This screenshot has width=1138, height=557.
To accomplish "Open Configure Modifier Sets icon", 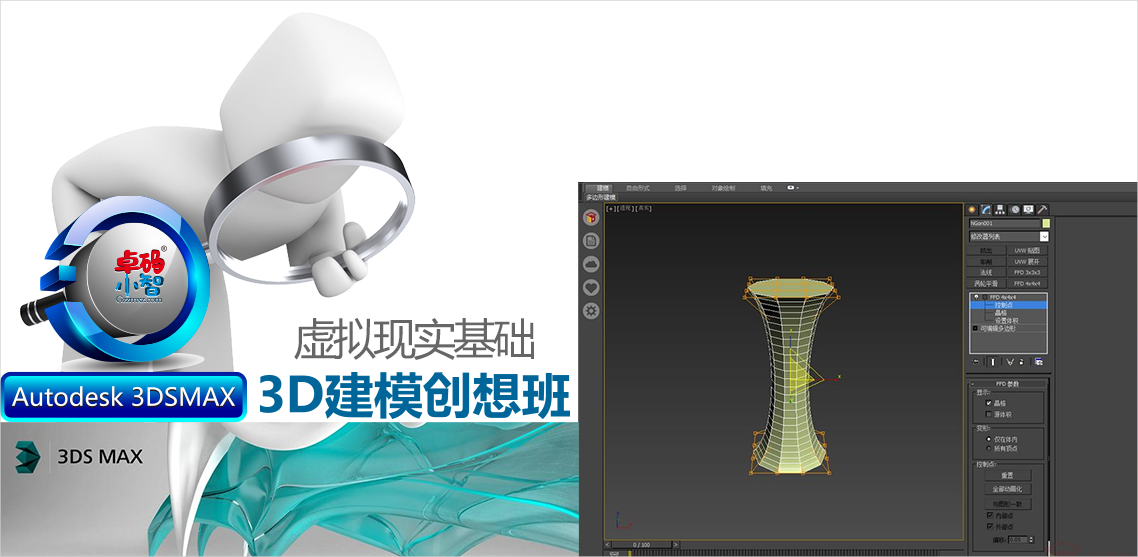I will click(x=1039, y=362).
